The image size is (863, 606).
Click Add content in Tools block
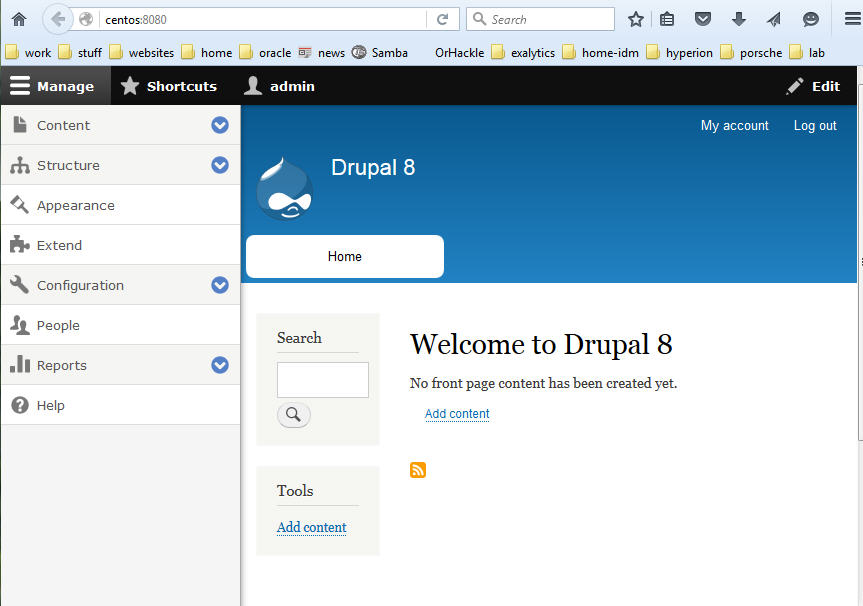312,527
